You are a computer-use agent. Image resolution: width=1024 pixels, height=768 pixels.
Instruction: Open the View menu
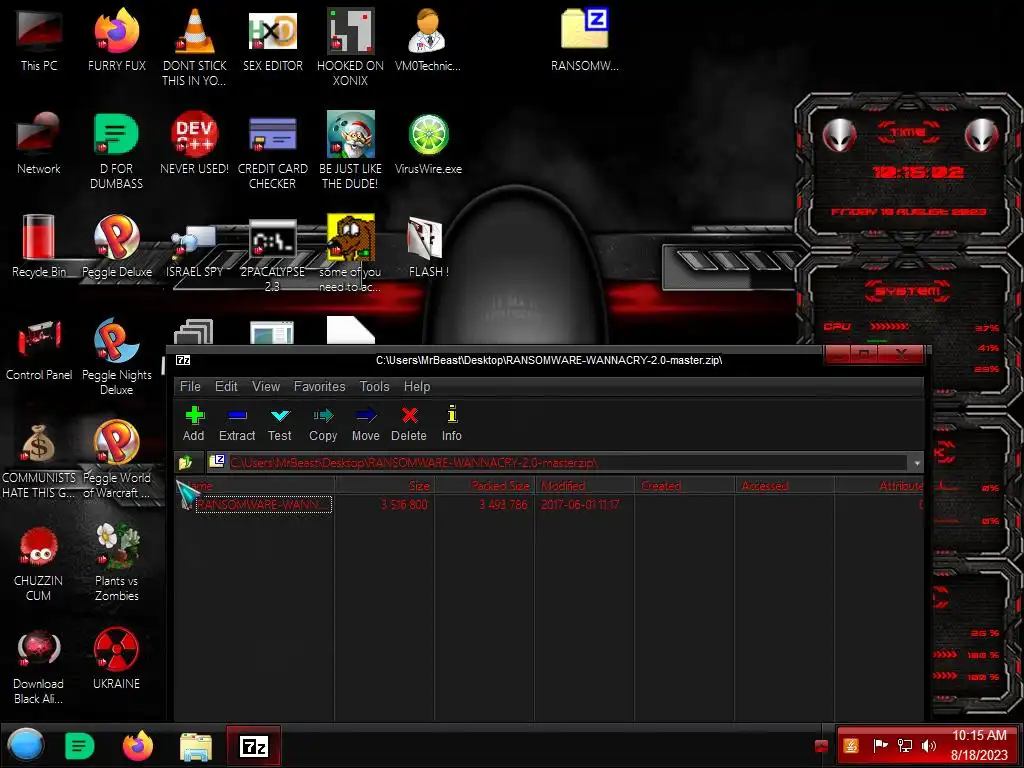266,387
